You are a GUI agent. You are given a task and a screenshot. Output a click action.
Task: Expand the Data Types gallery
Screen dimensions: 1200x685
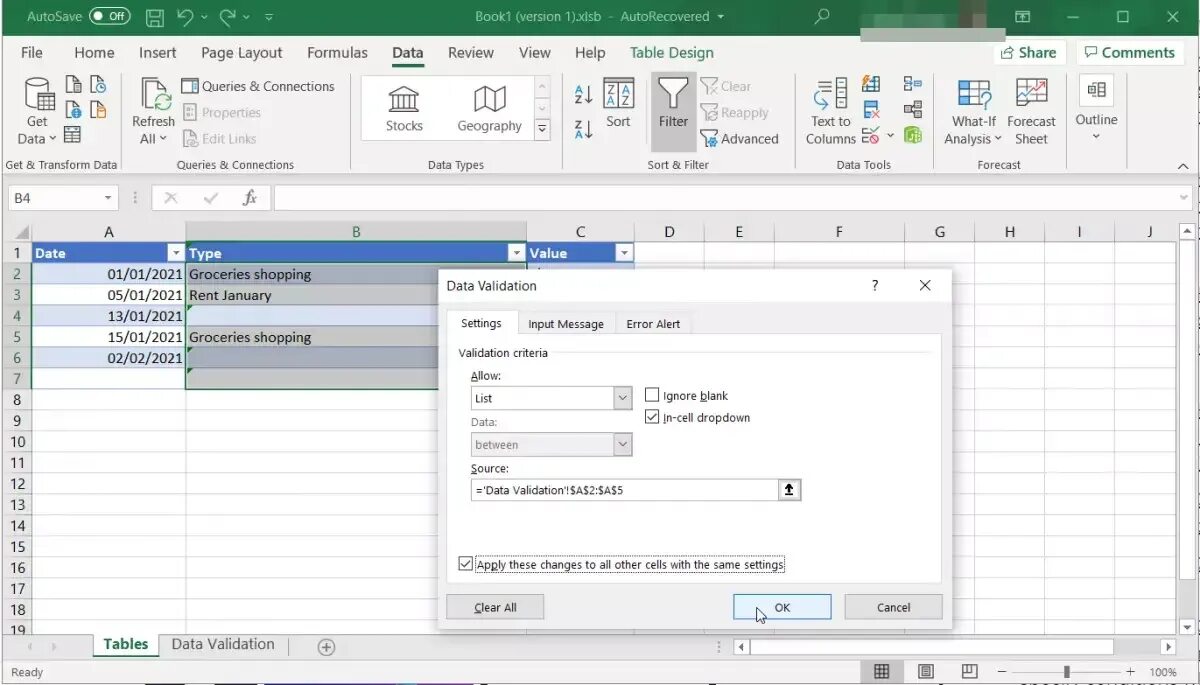click(x=542, y=129)
